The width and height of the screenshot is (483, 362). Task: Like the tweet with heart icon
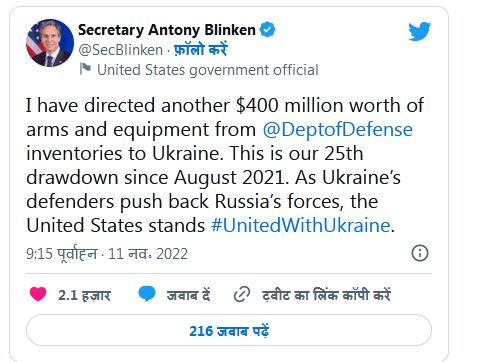pos(38,294)
